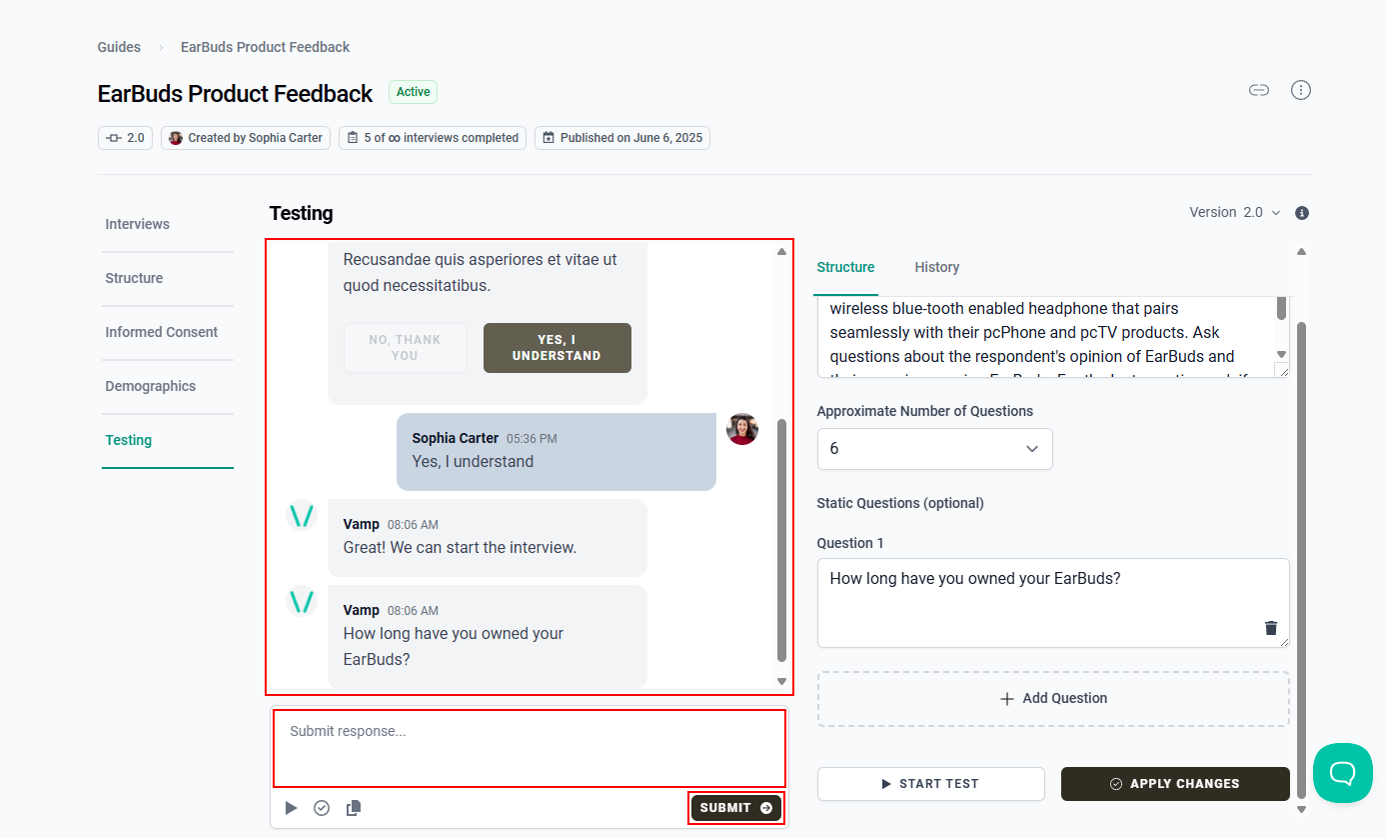The image size is (1386, 838).
Task: Click the Submit response text field
Action: [529, 748]
